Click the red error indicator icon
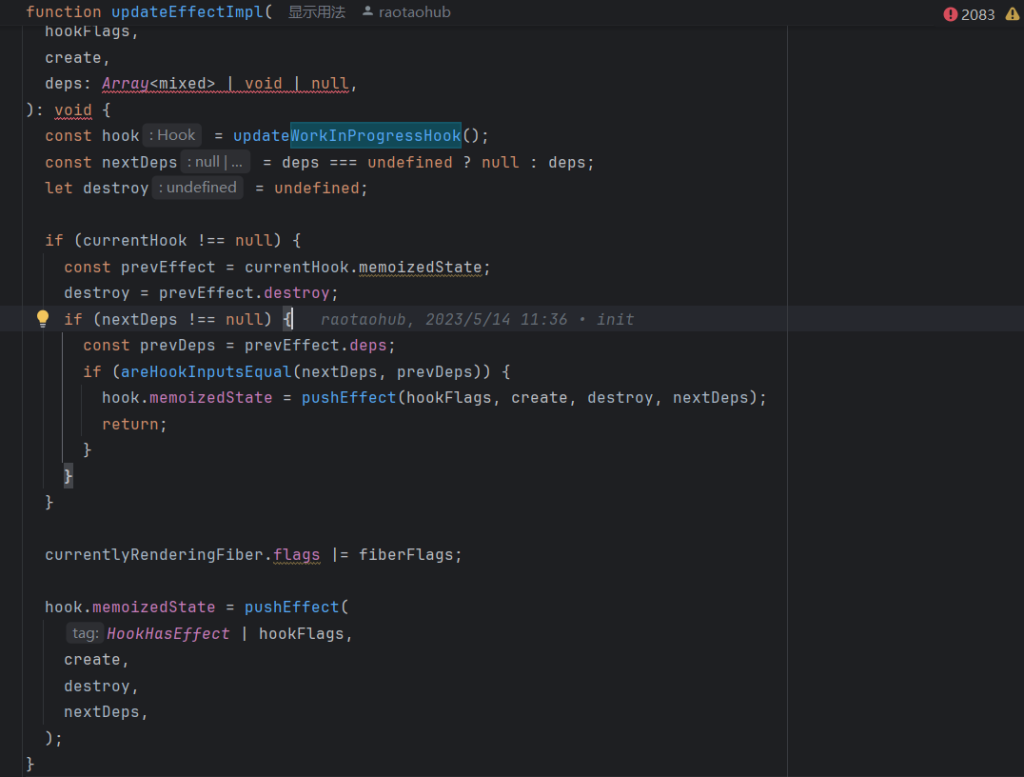 pos(950,14)
